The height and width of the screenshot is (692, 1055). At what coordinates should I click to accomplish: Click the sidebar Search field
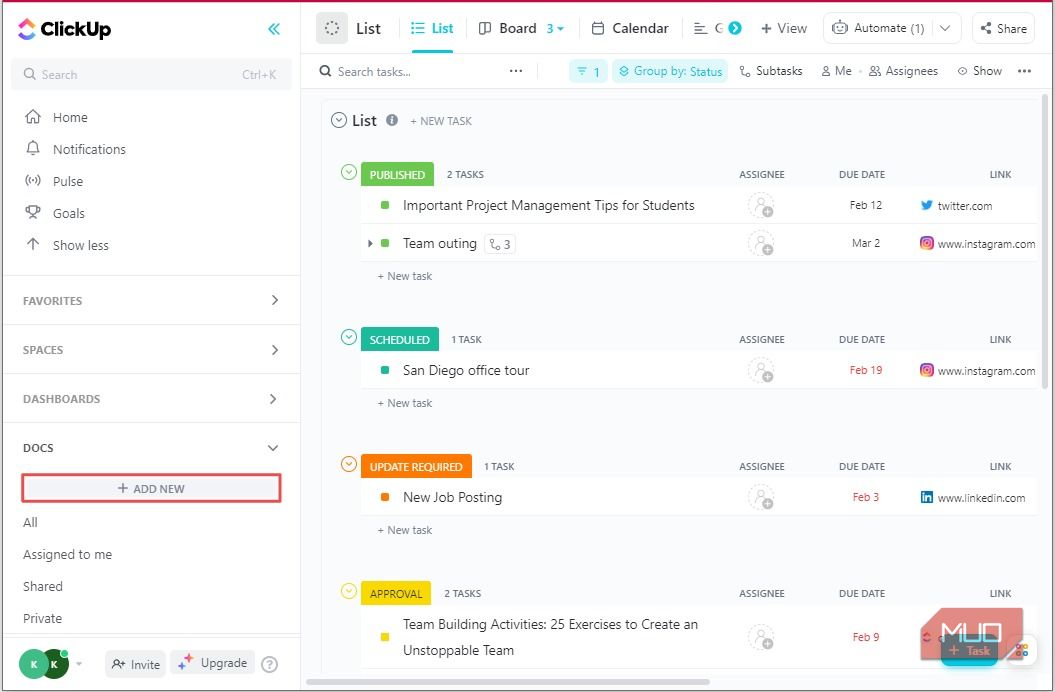point(151,75)
